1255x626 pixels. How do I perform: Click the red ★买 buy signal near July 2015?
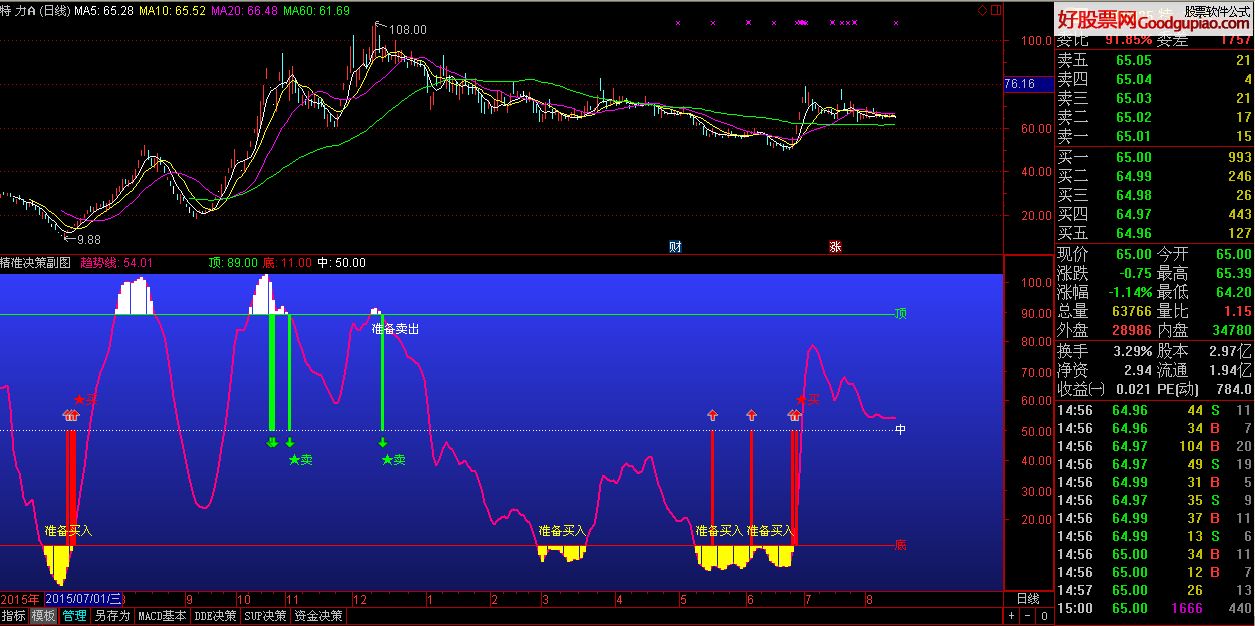pos(86,399)
